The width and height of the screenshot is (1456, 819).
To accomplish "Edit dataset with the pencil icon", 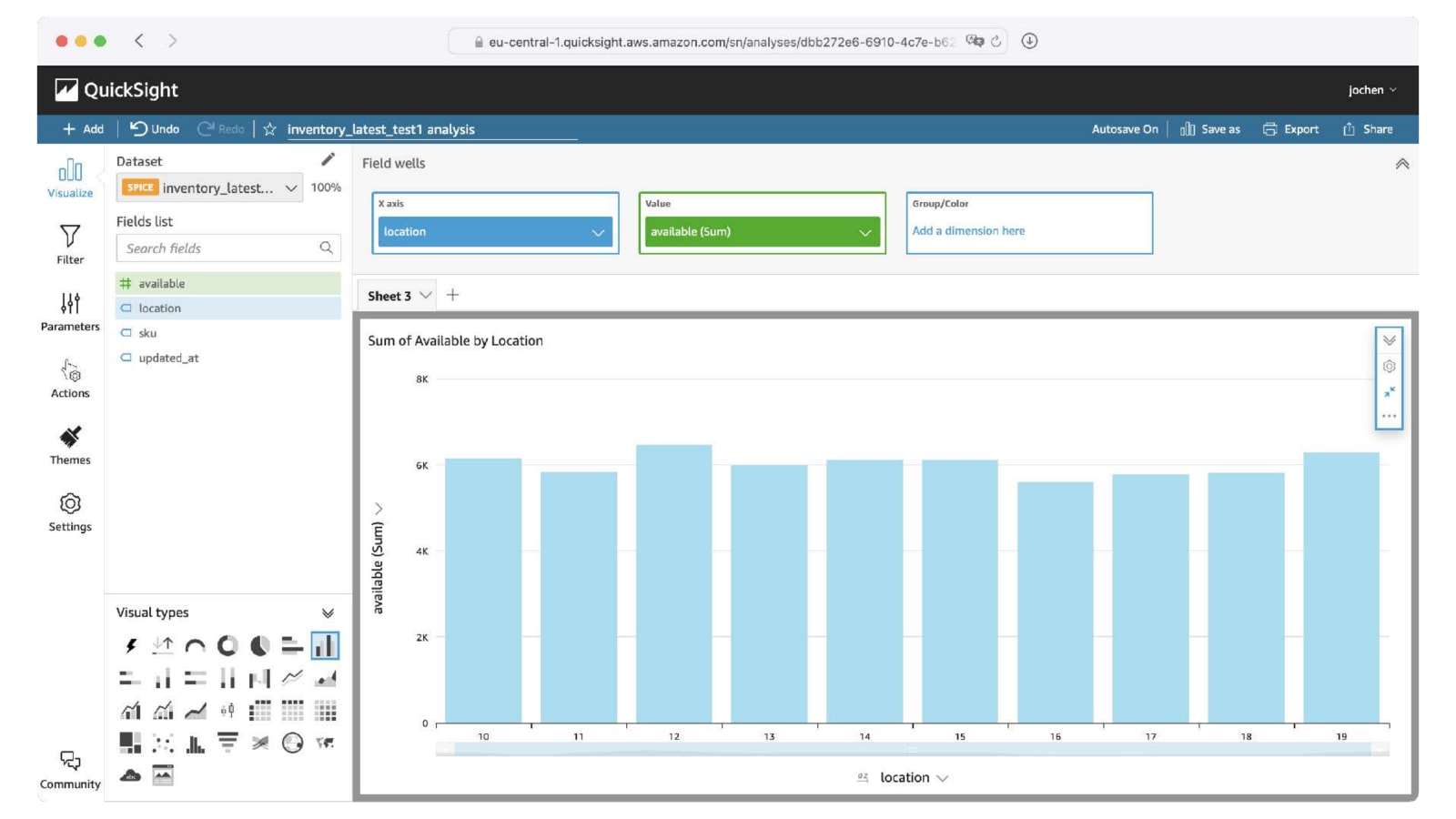I will (x=328, y=160).
